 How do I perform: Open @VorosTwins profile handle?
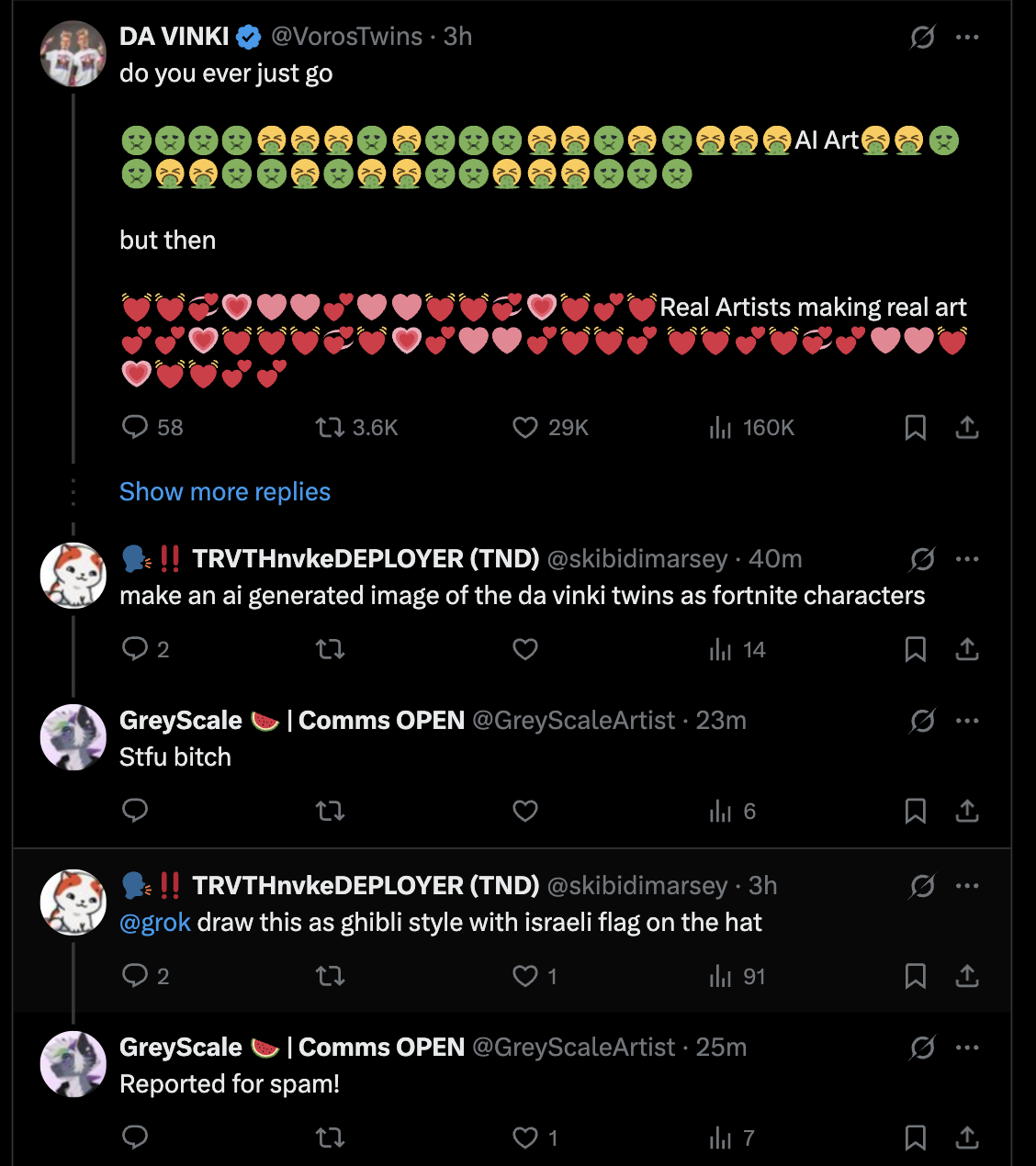coord(346,37)
